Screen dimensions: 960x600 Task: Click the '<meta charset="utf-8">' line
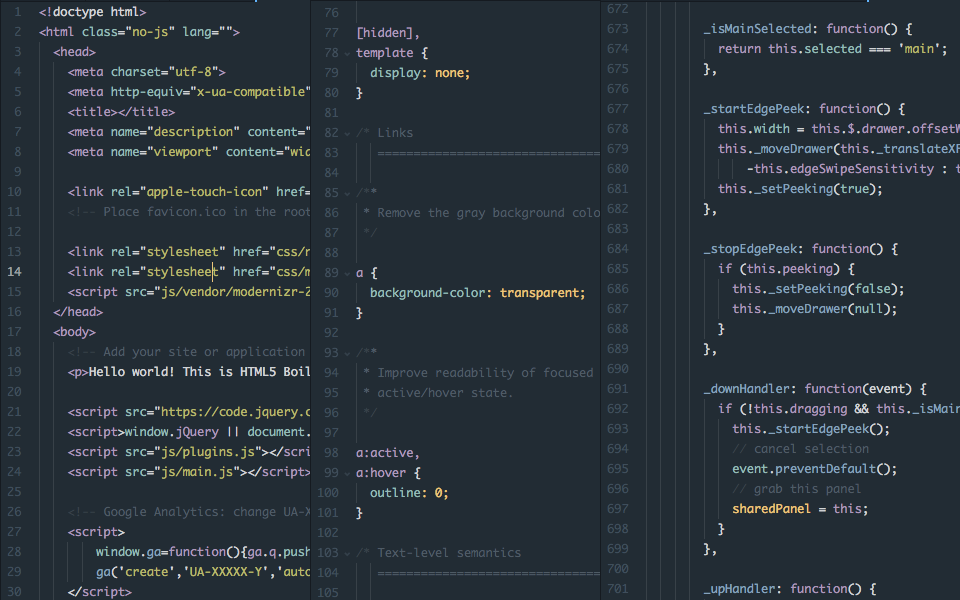point(146,72)
